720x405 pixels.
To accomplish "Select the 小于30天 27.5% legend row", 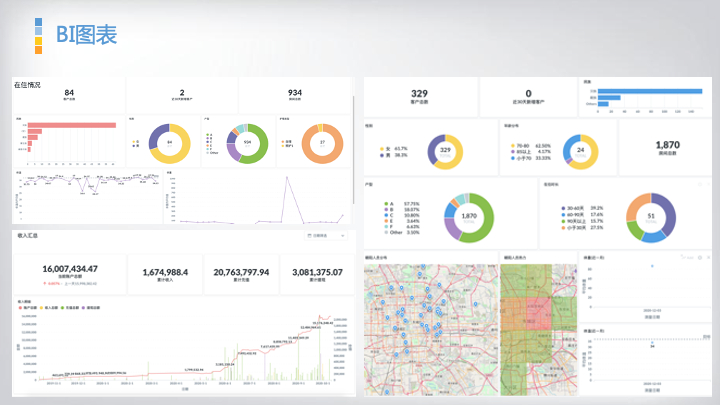I will pos(582,227).
